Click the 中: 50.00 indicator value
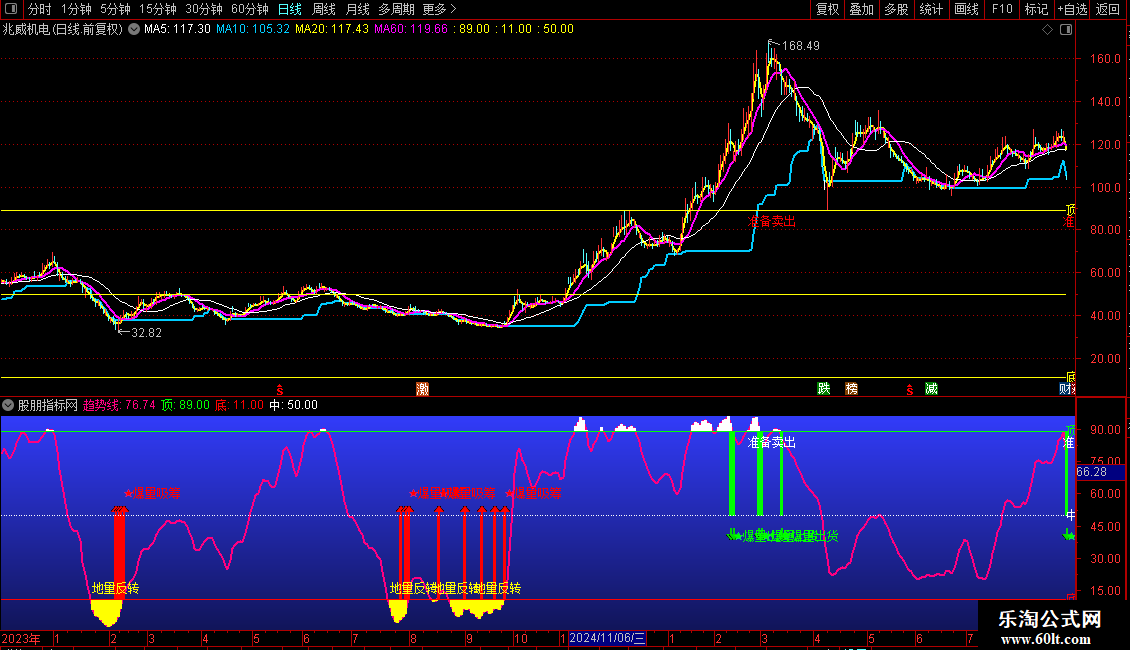 pyautogui.click(x=293, y=406)
